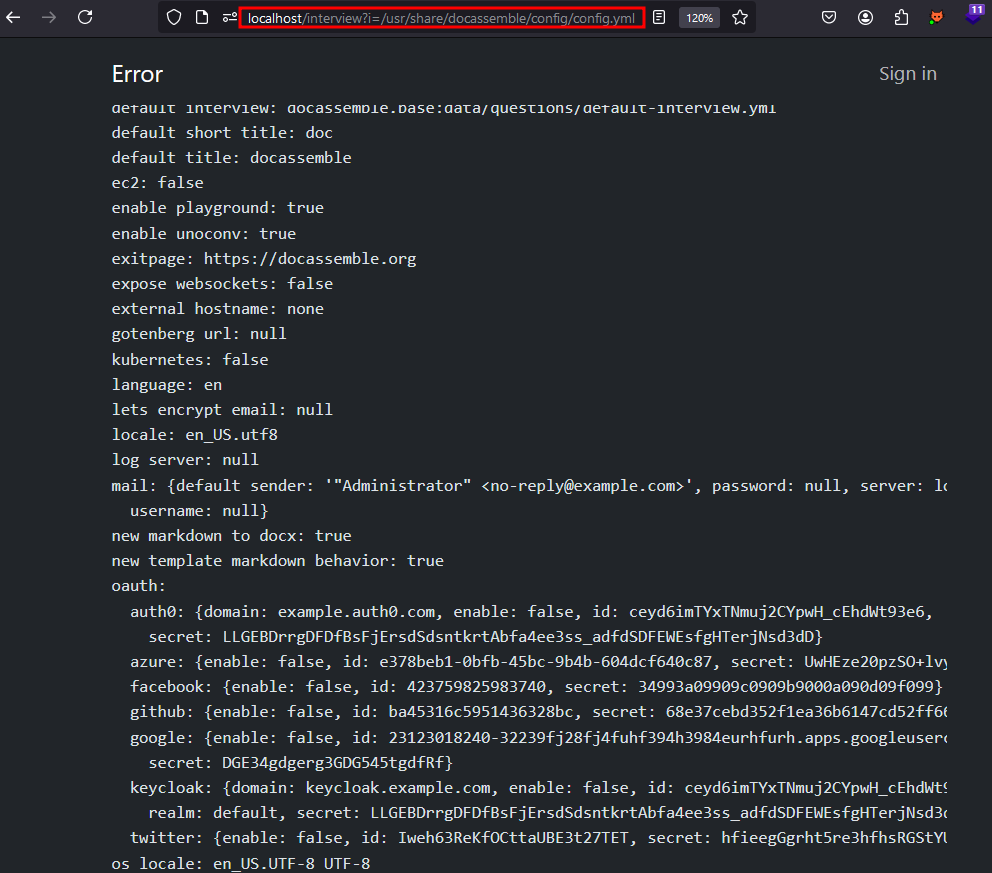Click the 'default short title: doc' line
The image size is (992, 873).
coord(222,133)
